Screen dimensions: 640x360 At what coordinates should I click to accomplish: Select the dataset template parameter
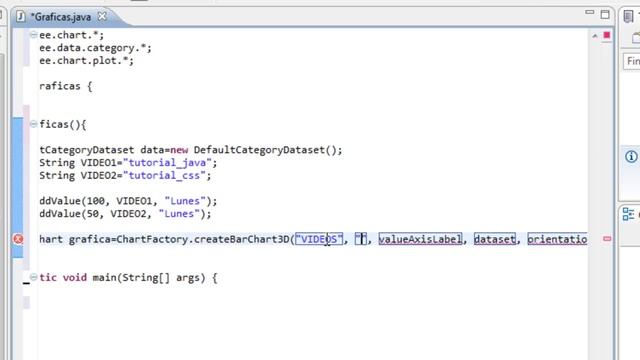click(x=494, y=239)
